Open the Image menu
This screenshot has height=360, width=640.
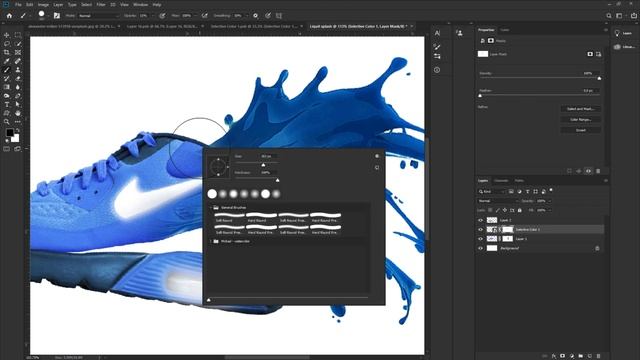tap(43, 4)
